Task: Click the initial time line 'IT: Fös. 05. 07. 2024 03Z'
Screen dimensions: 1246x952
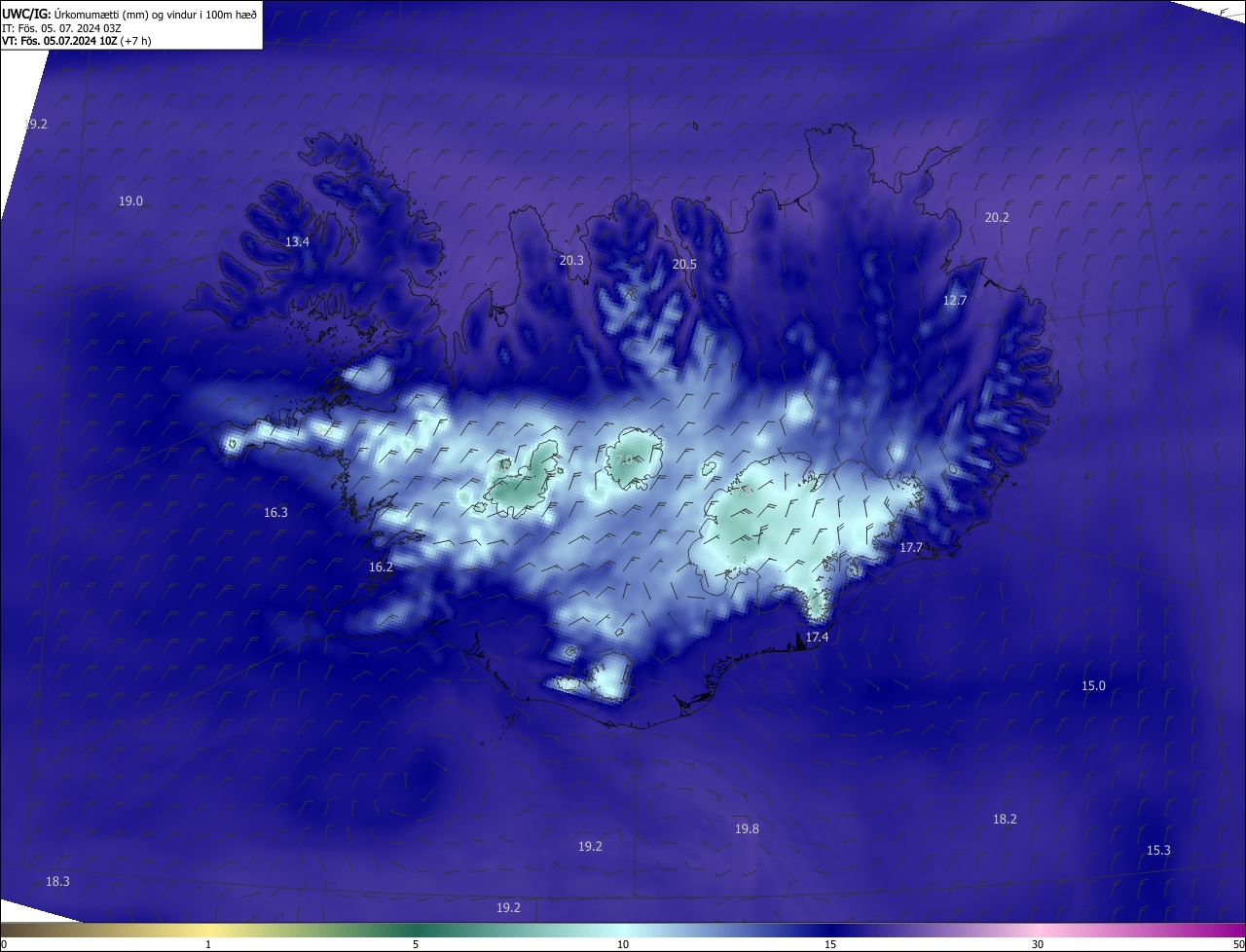Action: 61,28
